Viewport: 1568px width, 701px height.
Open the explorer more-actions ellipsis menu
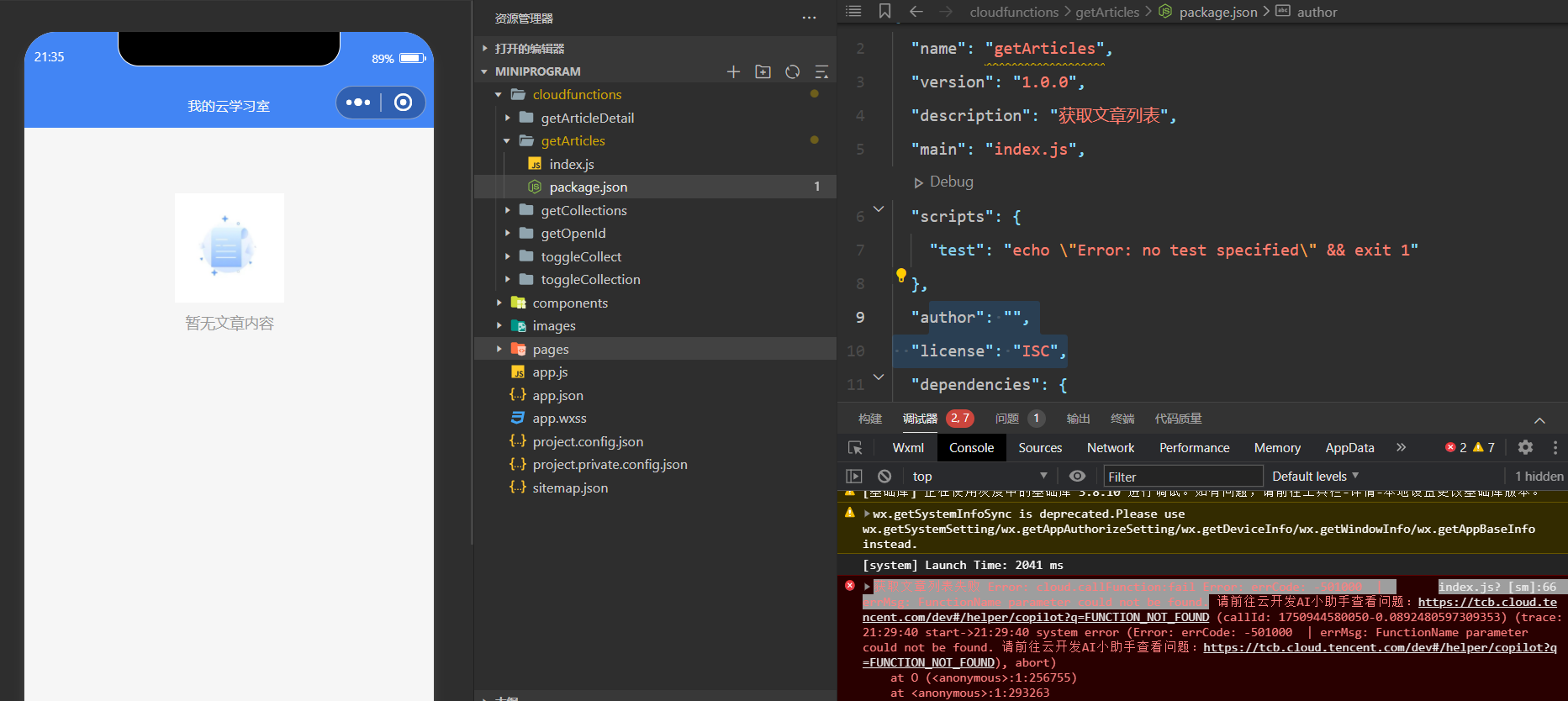coord(809,18)
